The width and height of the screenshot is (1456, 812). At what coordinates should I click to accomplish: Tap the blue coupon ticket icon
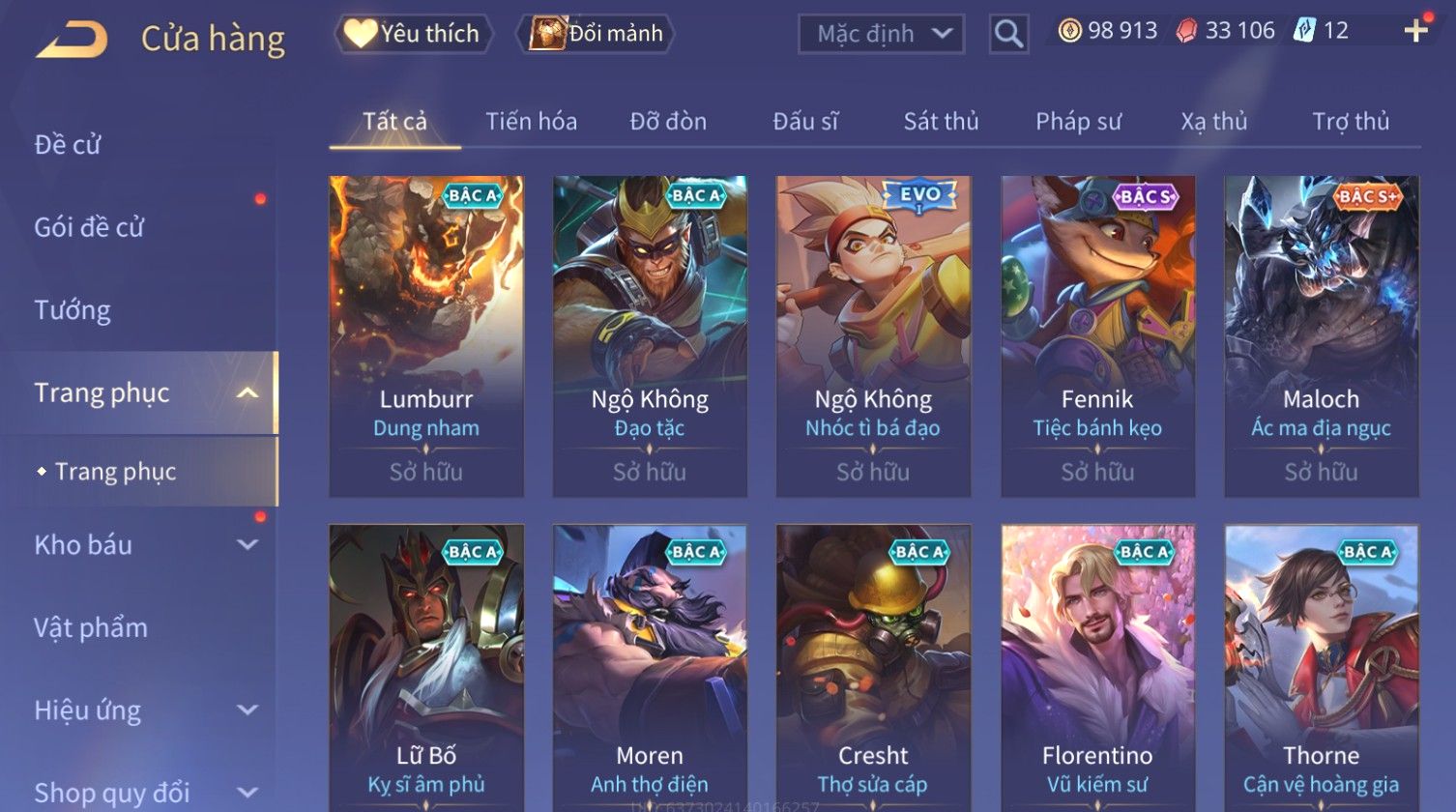tap(1304, 31)
